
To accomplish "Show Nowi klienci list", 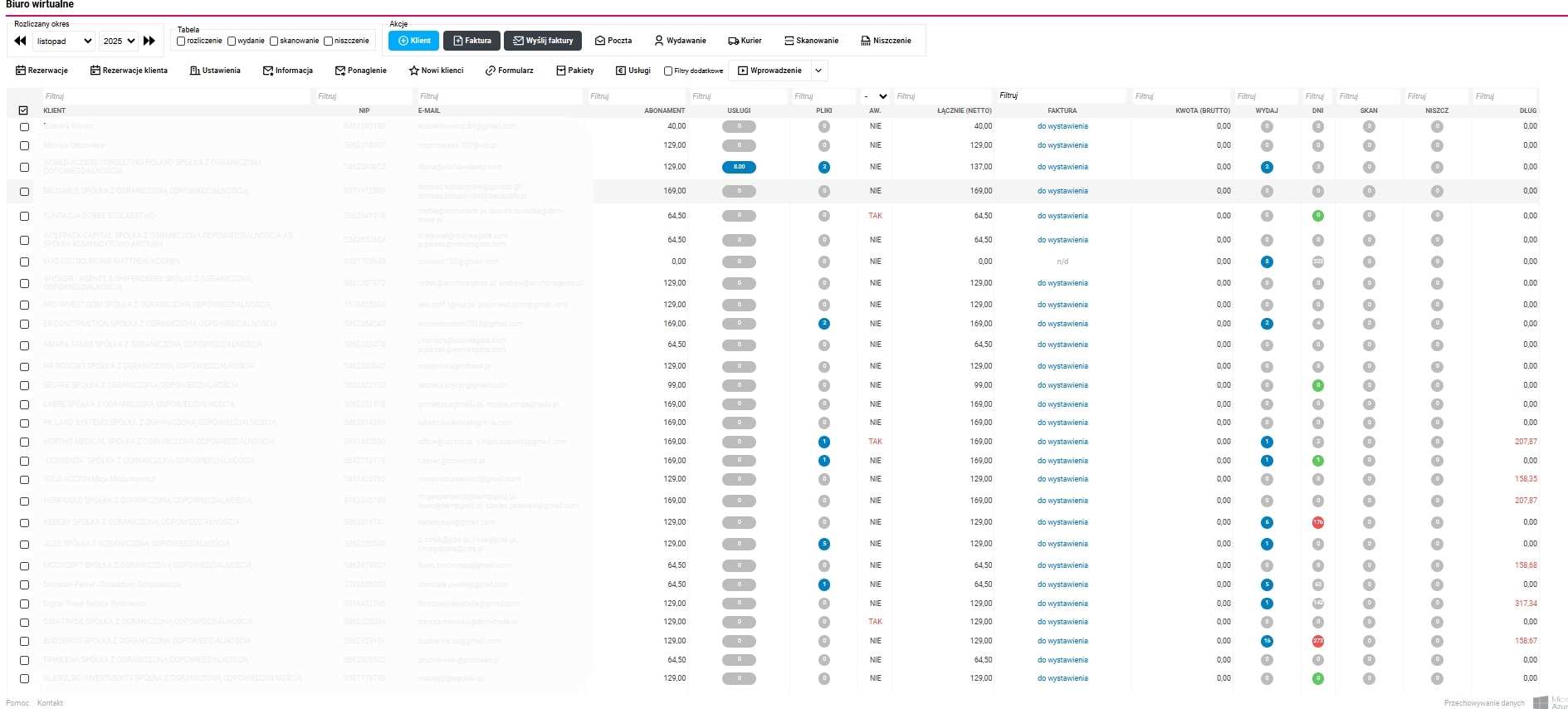I will pos(436,71).
